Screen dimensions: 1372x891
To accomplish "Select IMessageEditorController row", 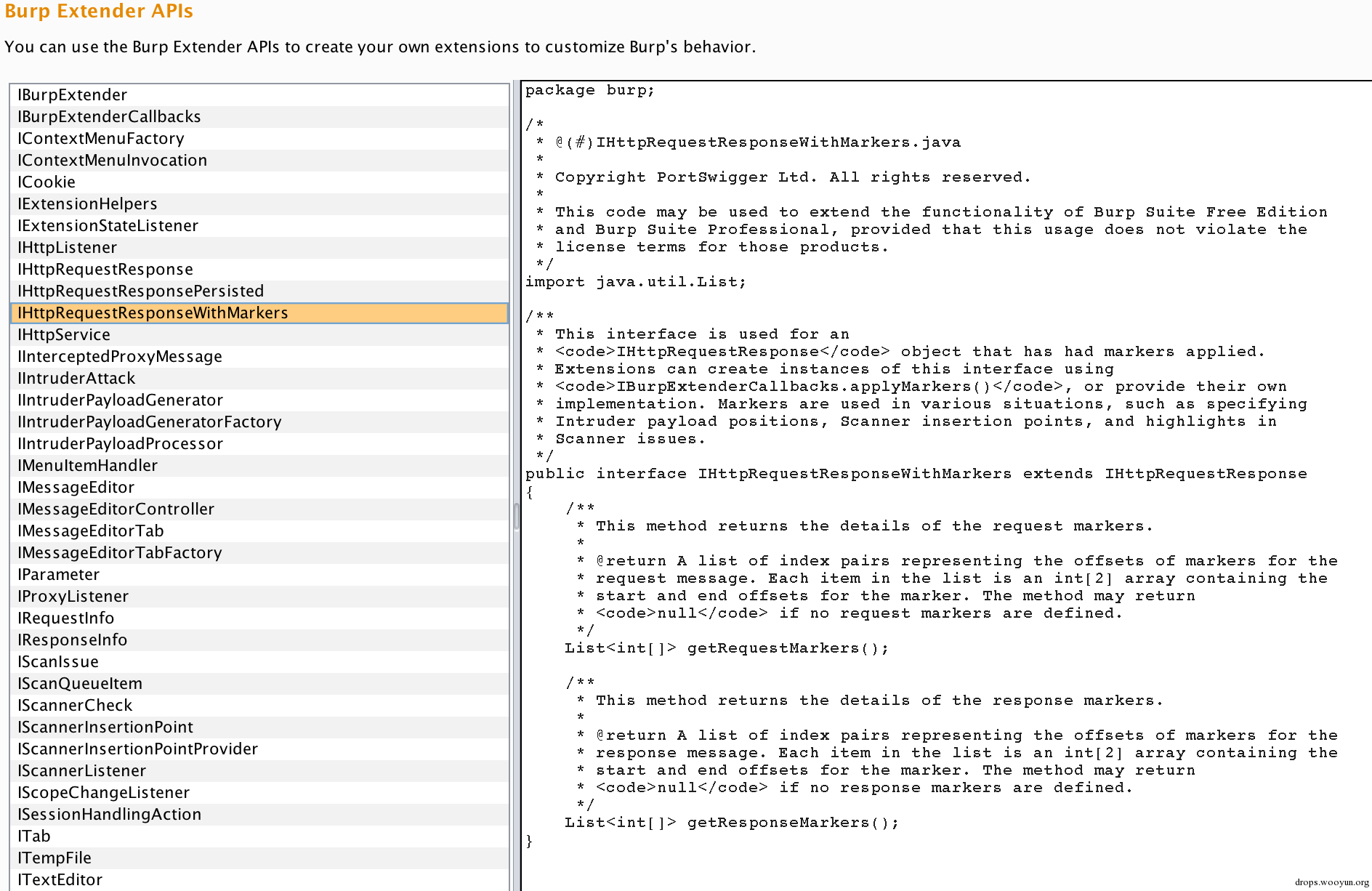I will pyautogui.click(x=259, y=509).
